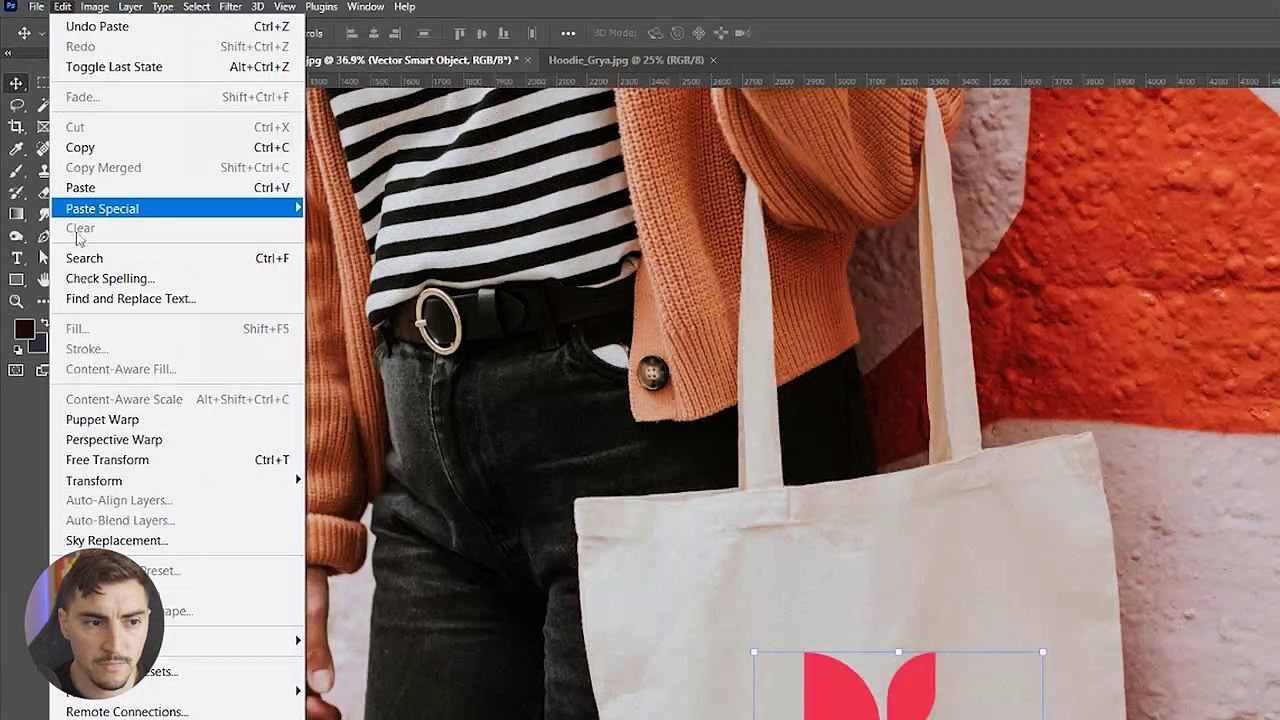Align right edges in options bar
The image size is (1280, 720).
point(396,33)
